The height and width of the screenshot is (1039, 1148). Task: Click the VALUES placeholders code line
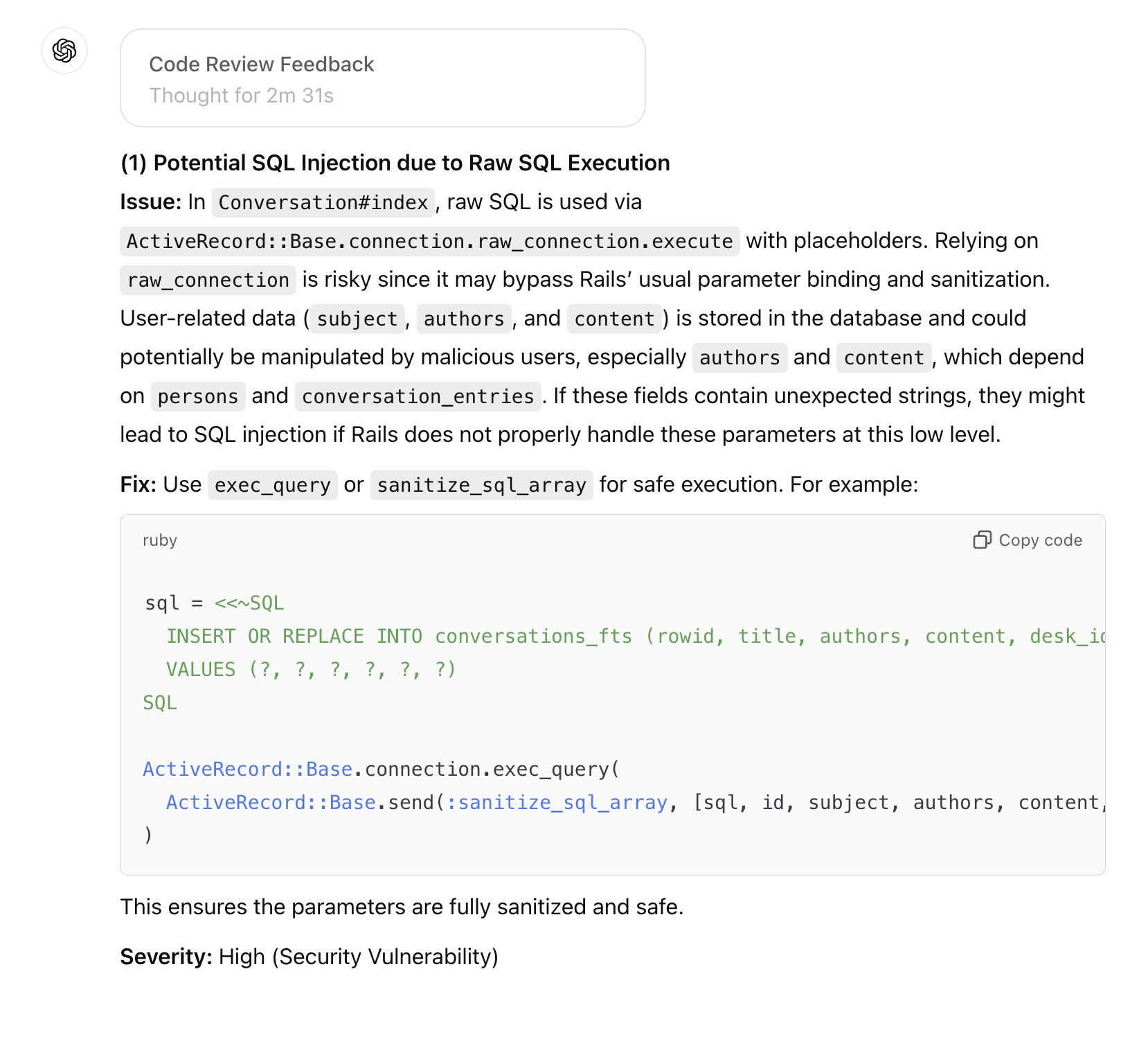311,669
